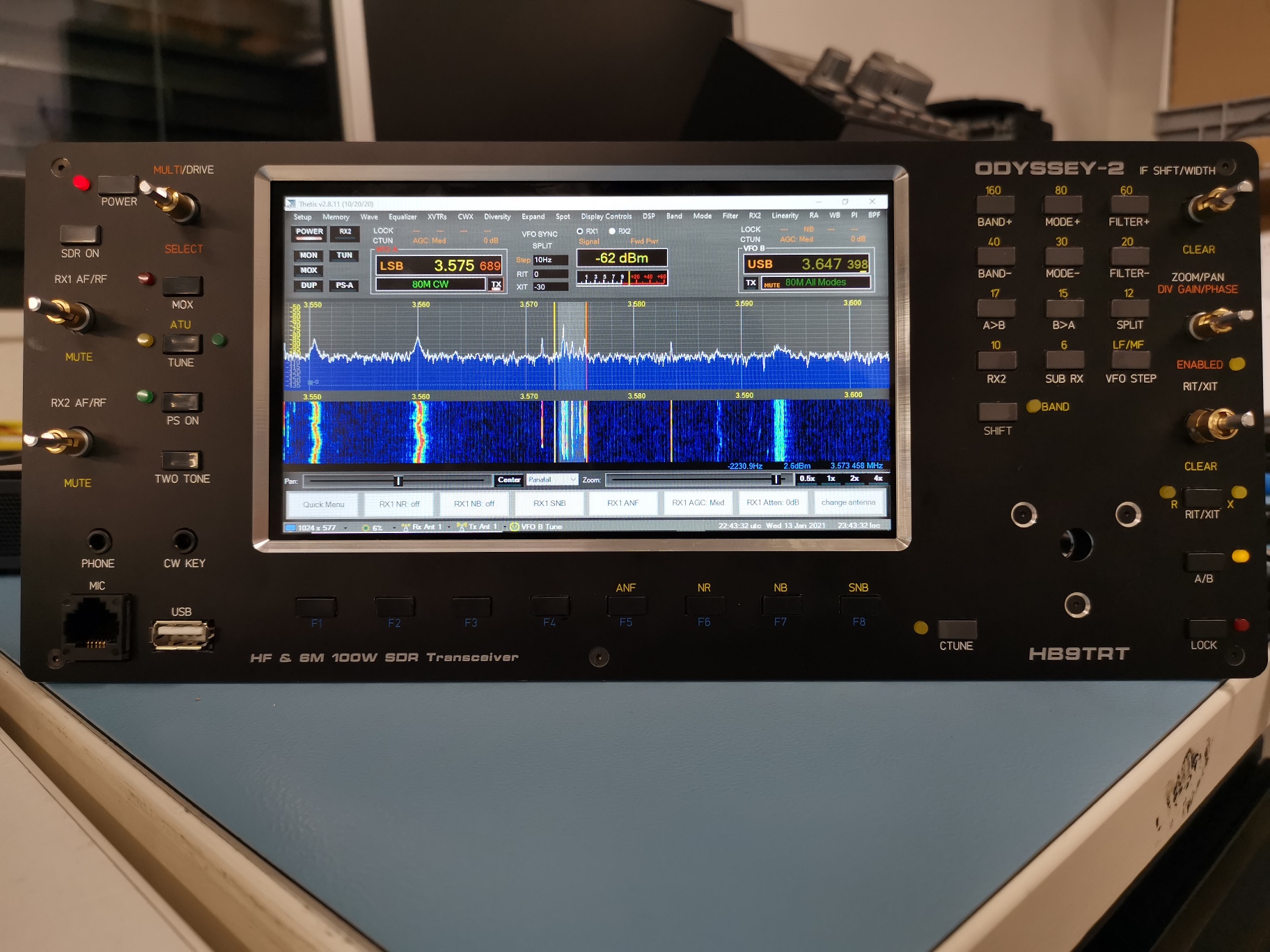Set zoom to 4x
This screenshot has height=952, width=1270.
pos(878,479)
